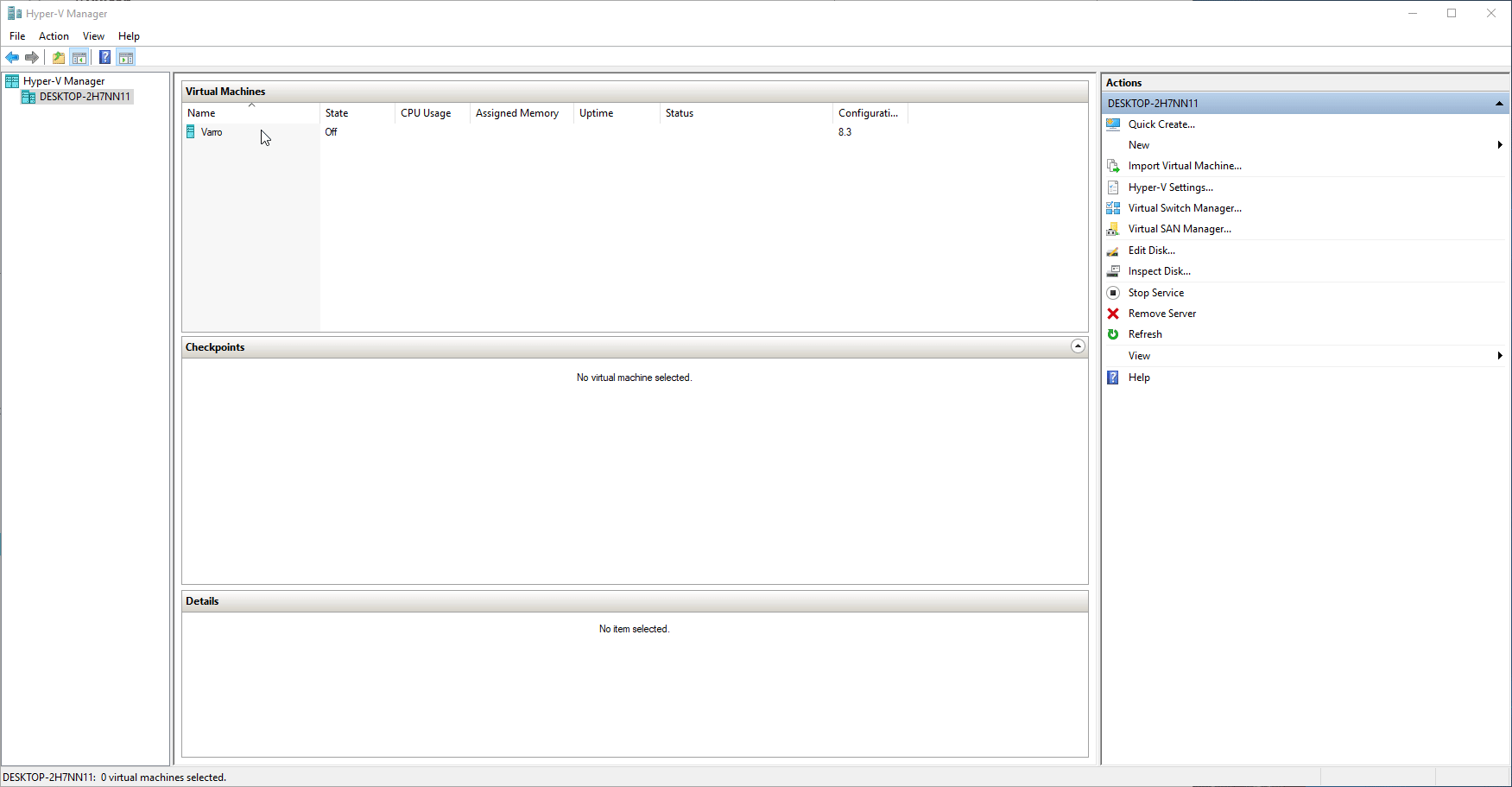Open the File menu
This screenshot has width=1512, height=787.
[17, 36]
